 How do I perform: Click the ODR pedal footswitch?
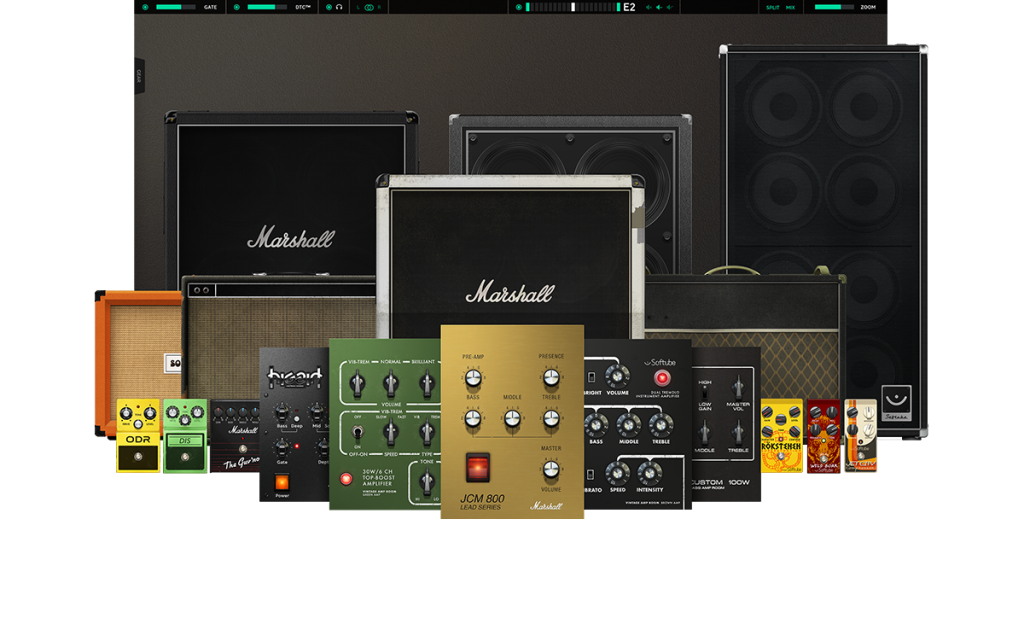tap(138, 457)
